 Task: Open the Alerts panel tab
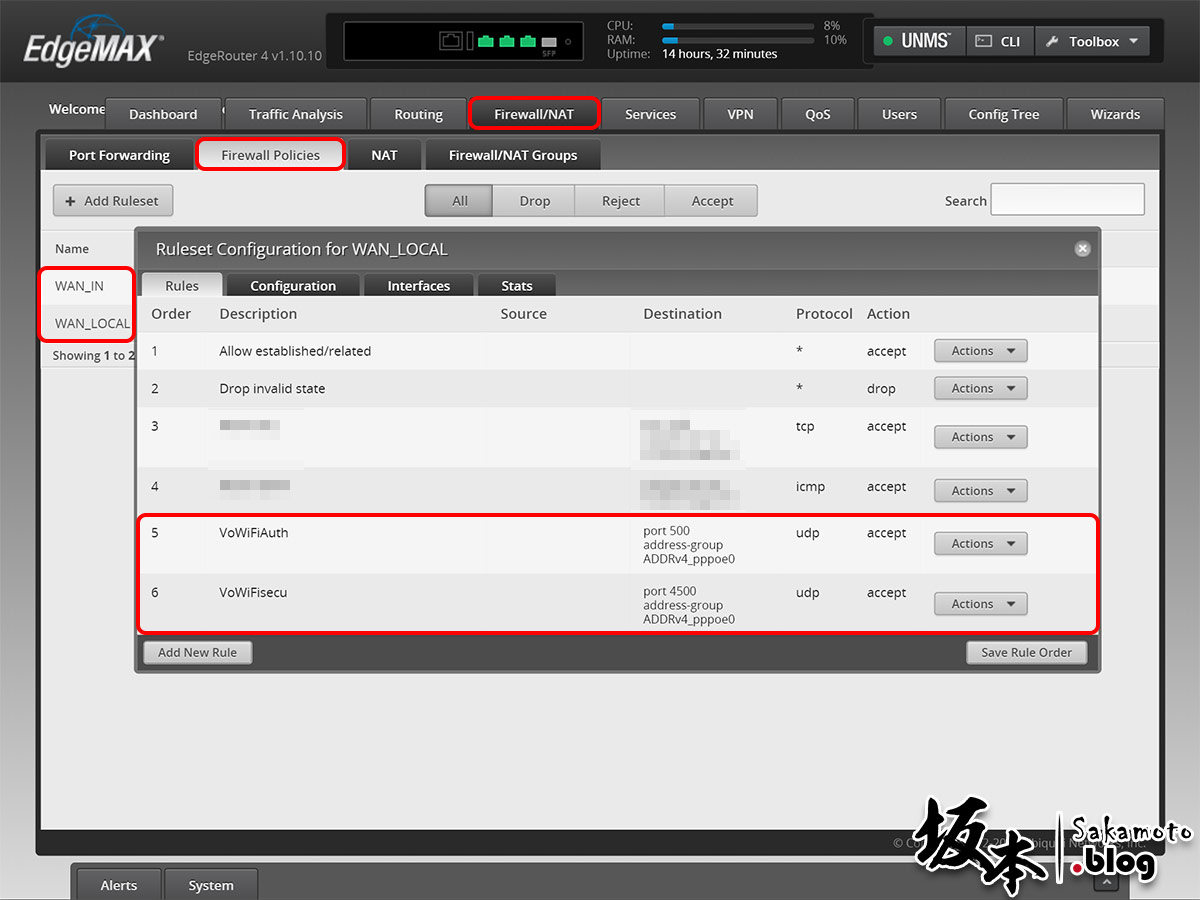point(119,885)
